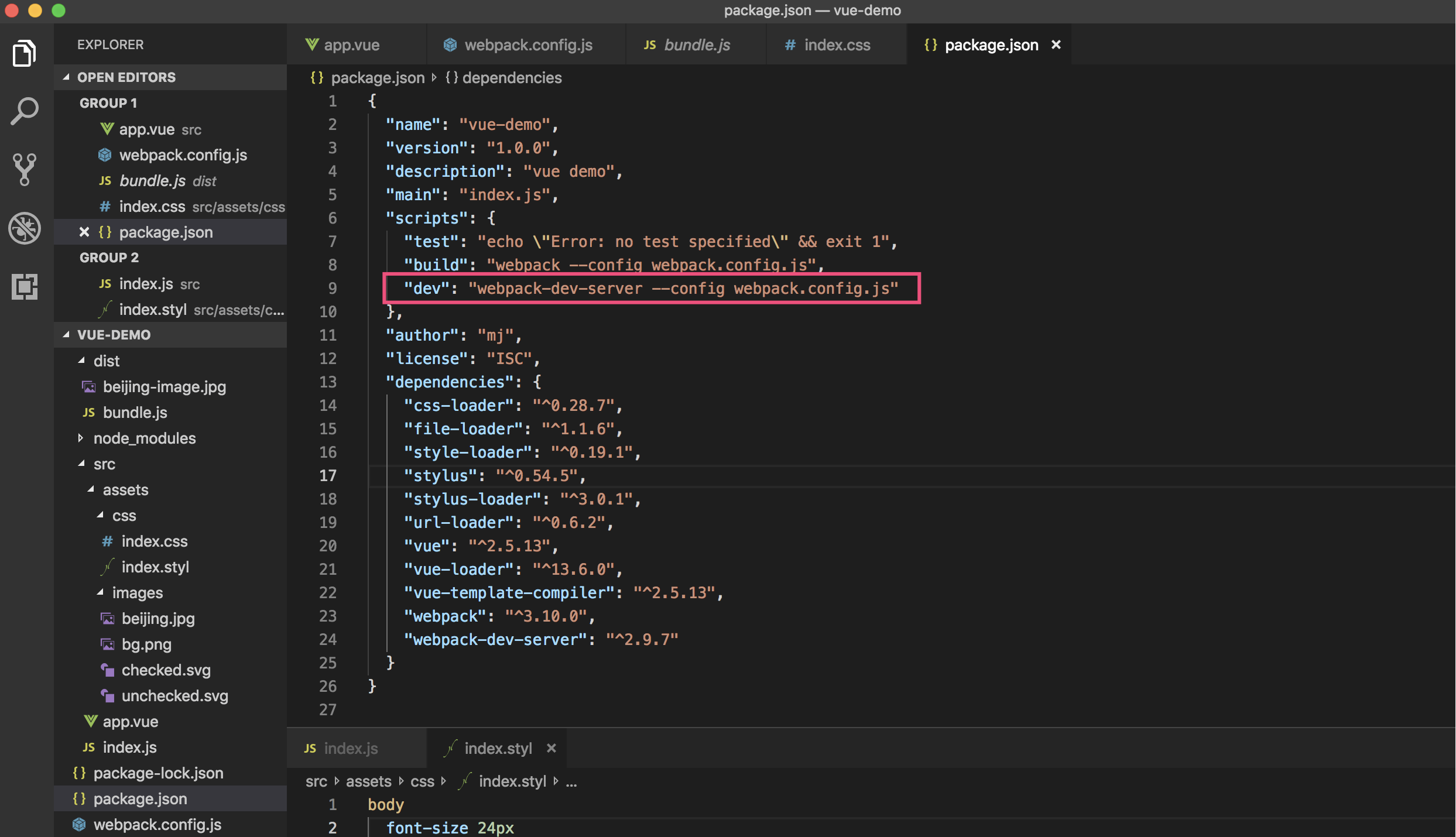Click assets in lower editor breadcrumb
Screen dimensions: 1456x837
368,781
